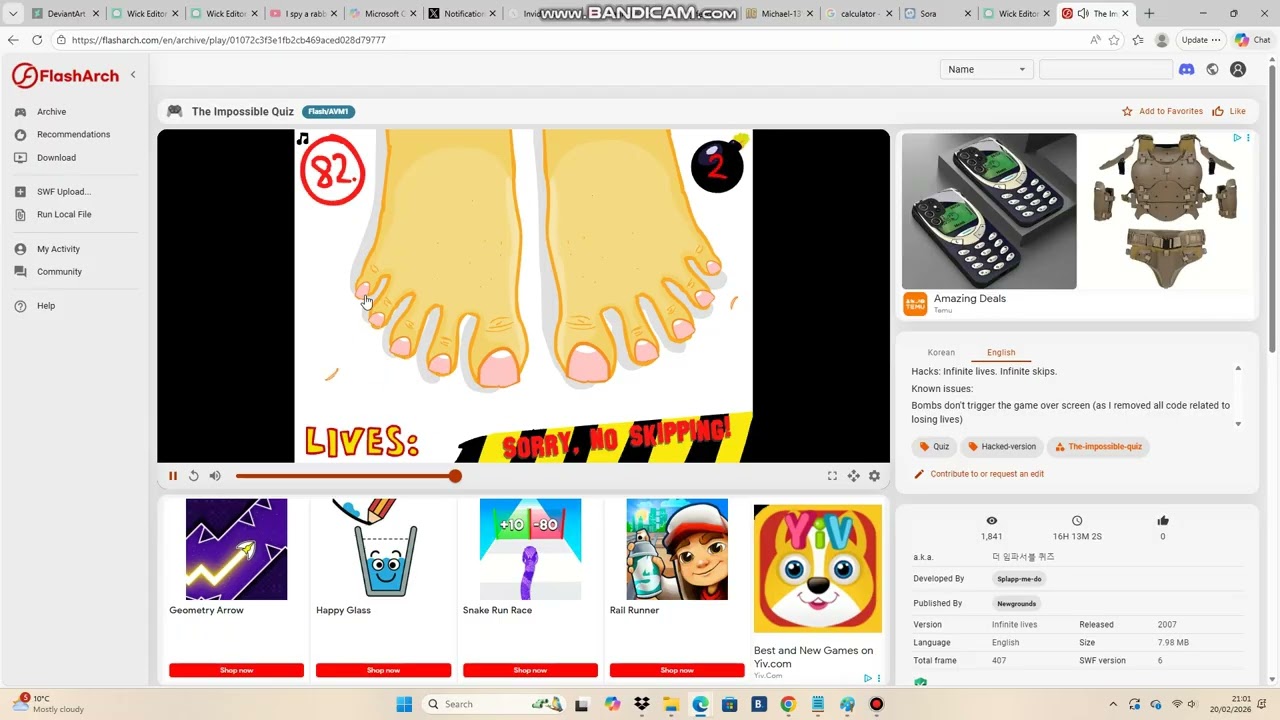Click Shop now under Geometry Arrow
The width and height of the screenshot is (1280, 720).
tap(236, 670)
